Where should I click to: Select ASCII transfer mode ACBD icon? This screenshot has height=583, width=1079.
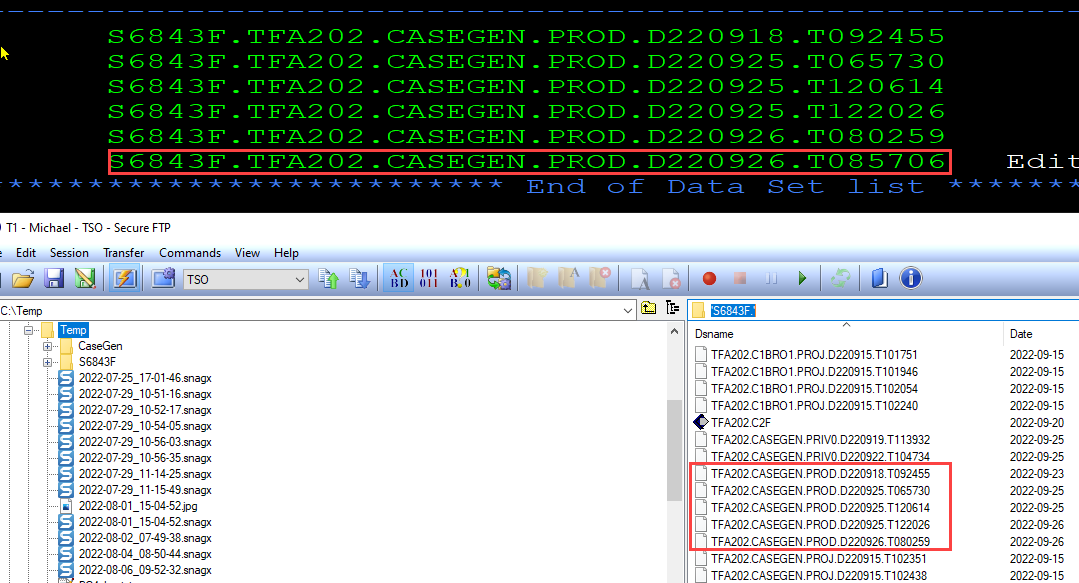(x=398, y=279)
